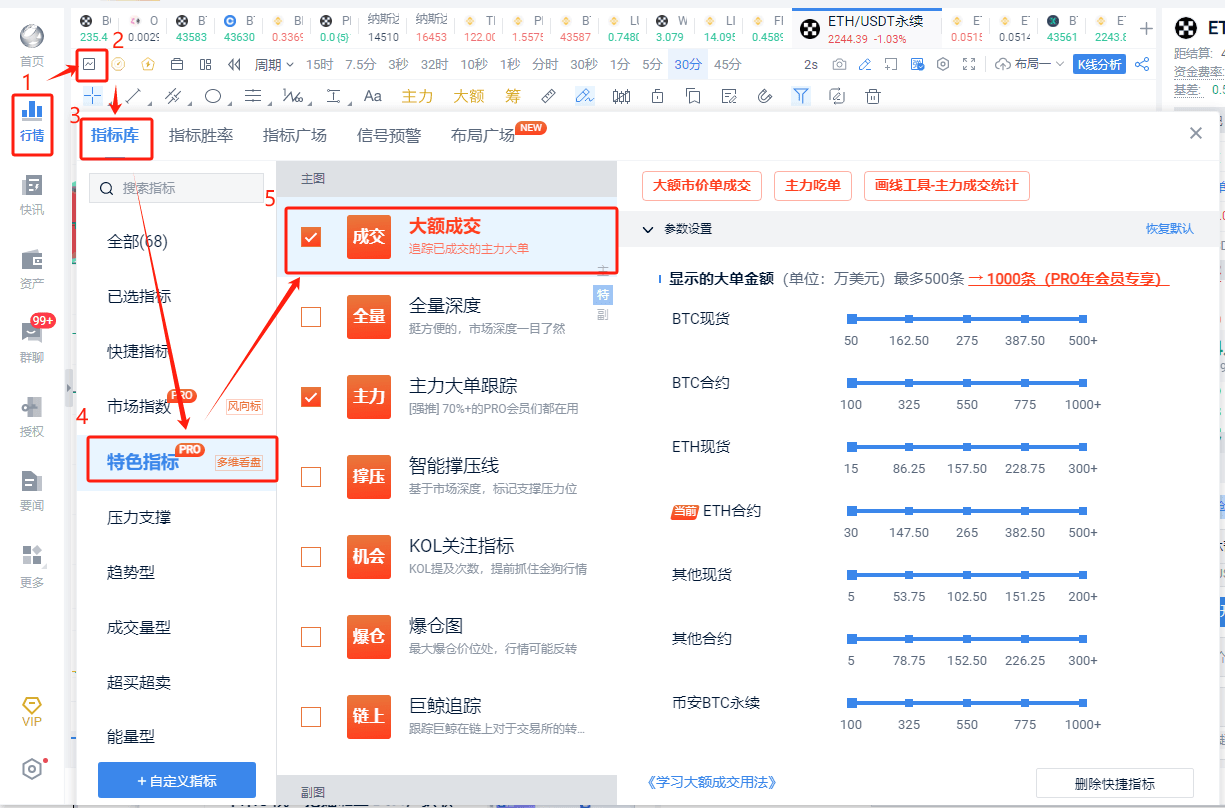Click BTC现货 slider at 275 mark
This screenshot has width=1225, height=808.
click(x=967, y=319)
